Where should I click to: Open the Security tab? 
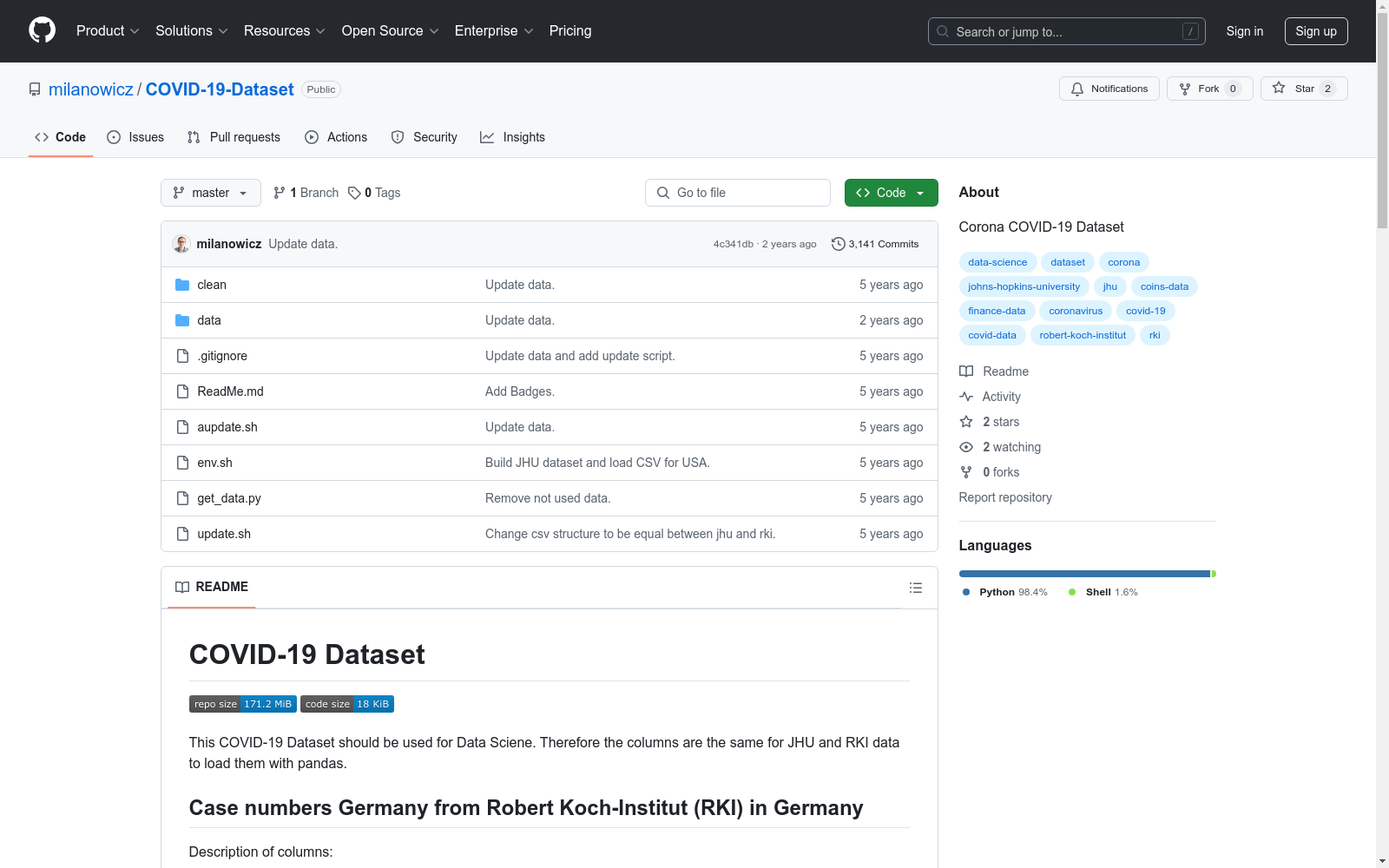pos(424,137)
